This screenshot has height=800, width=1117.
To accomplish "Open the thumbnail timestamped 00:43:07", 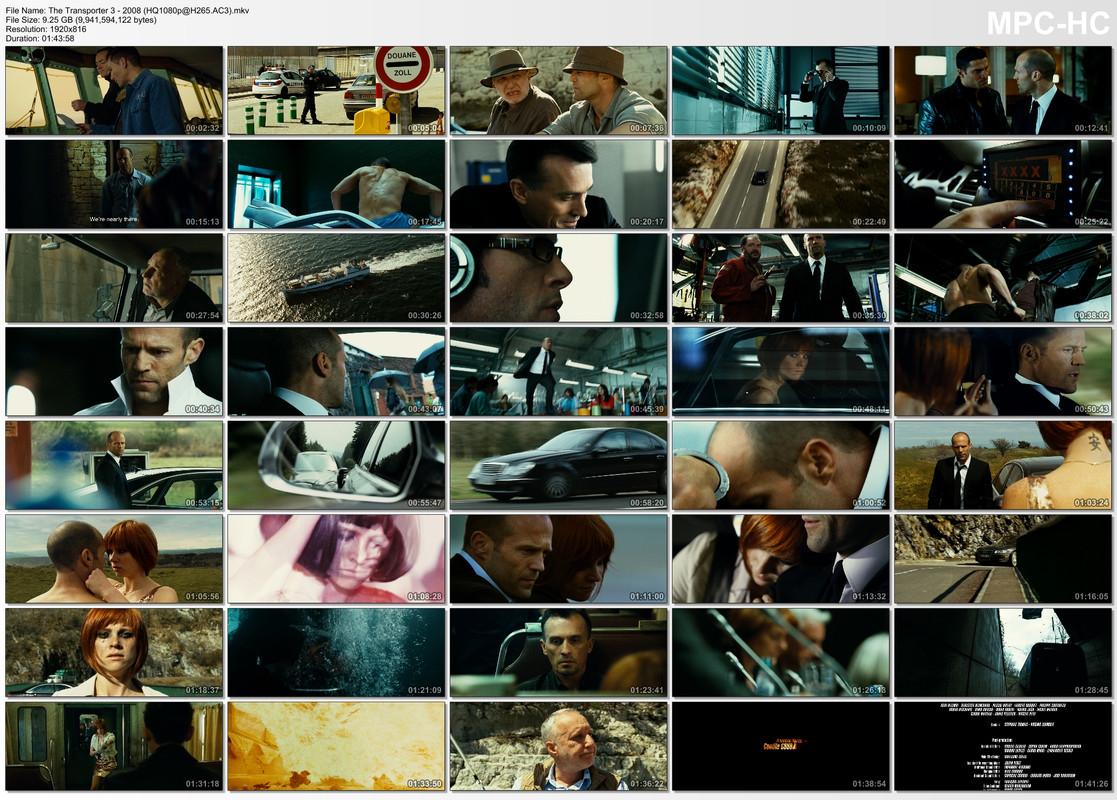I will tap(336, 371).
